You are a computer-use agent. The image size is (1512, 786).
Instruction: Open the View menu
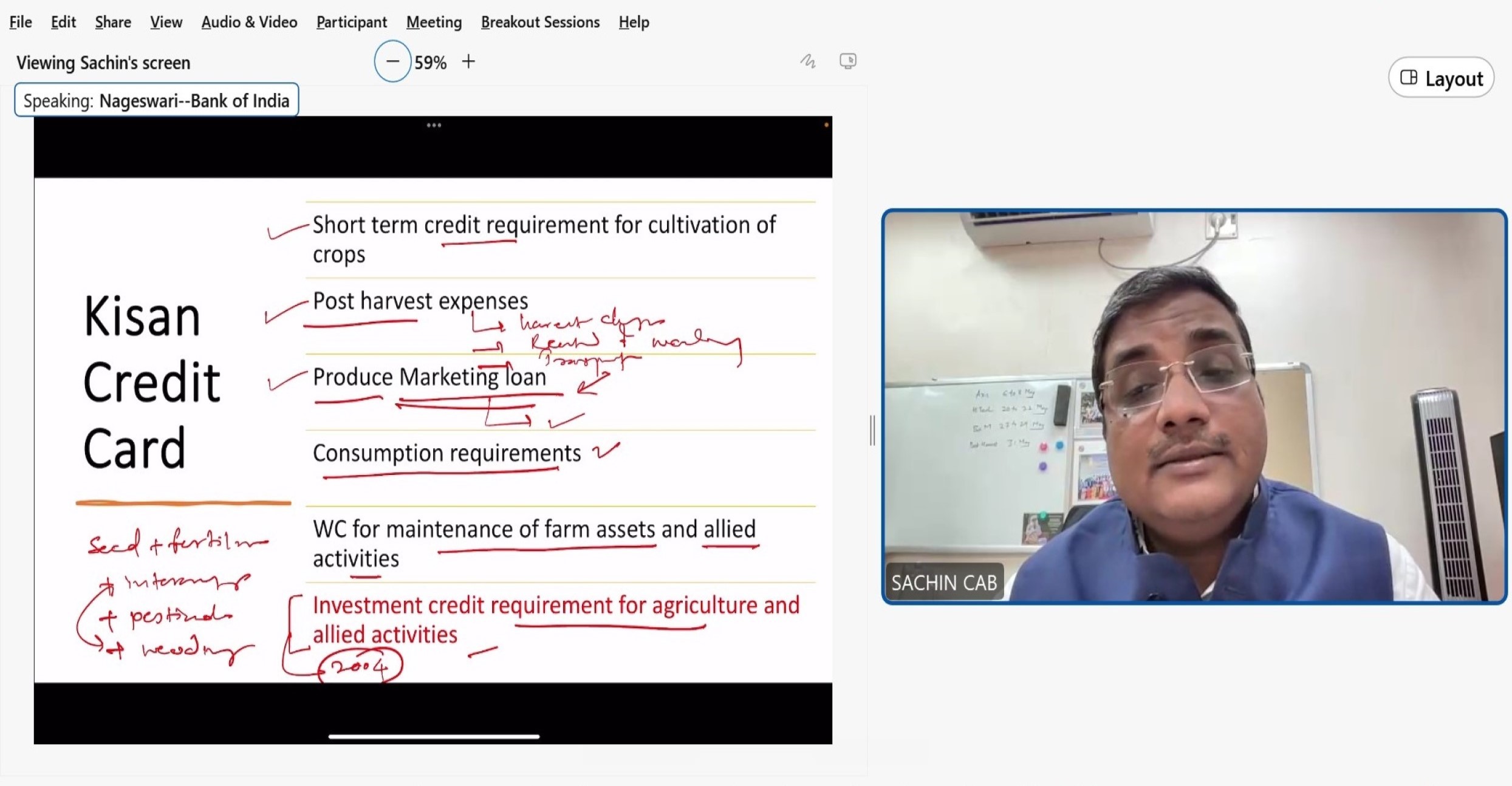point(166,22)
